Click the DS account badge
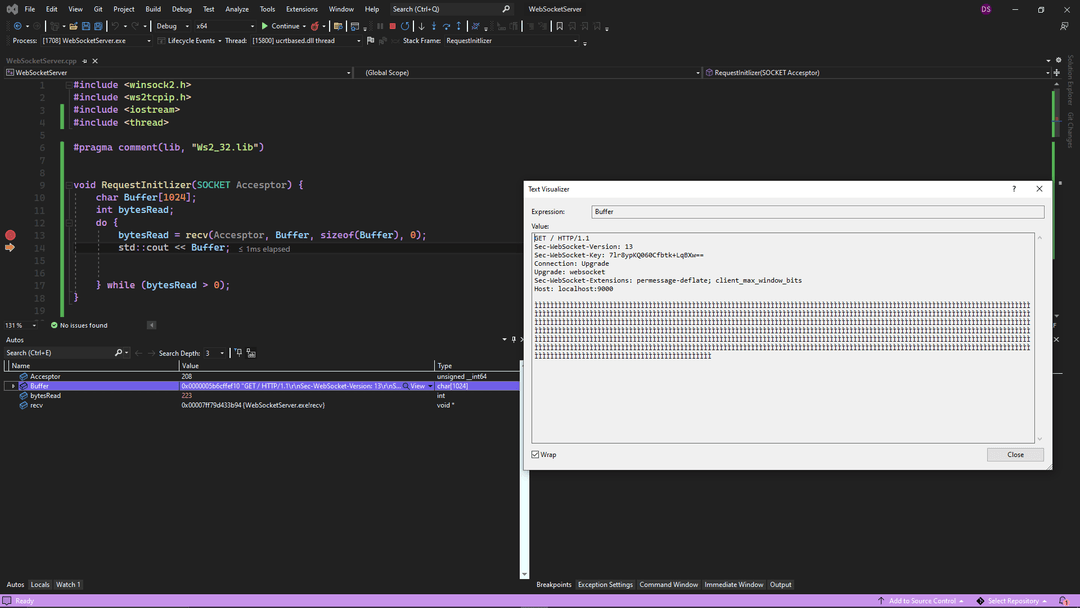This screenshot has width=1080, height=608. coord(986,9)
